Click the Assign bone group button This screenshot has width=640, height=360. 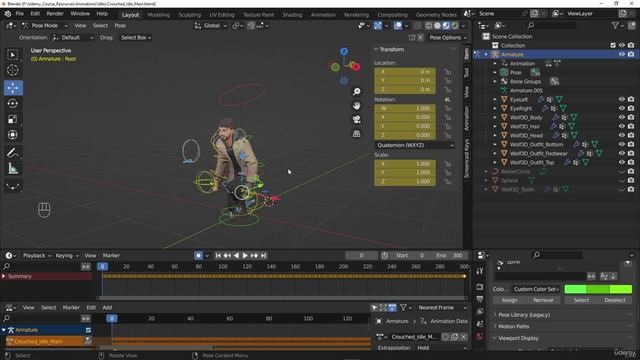pyautogui.click(x=509, y=300)
